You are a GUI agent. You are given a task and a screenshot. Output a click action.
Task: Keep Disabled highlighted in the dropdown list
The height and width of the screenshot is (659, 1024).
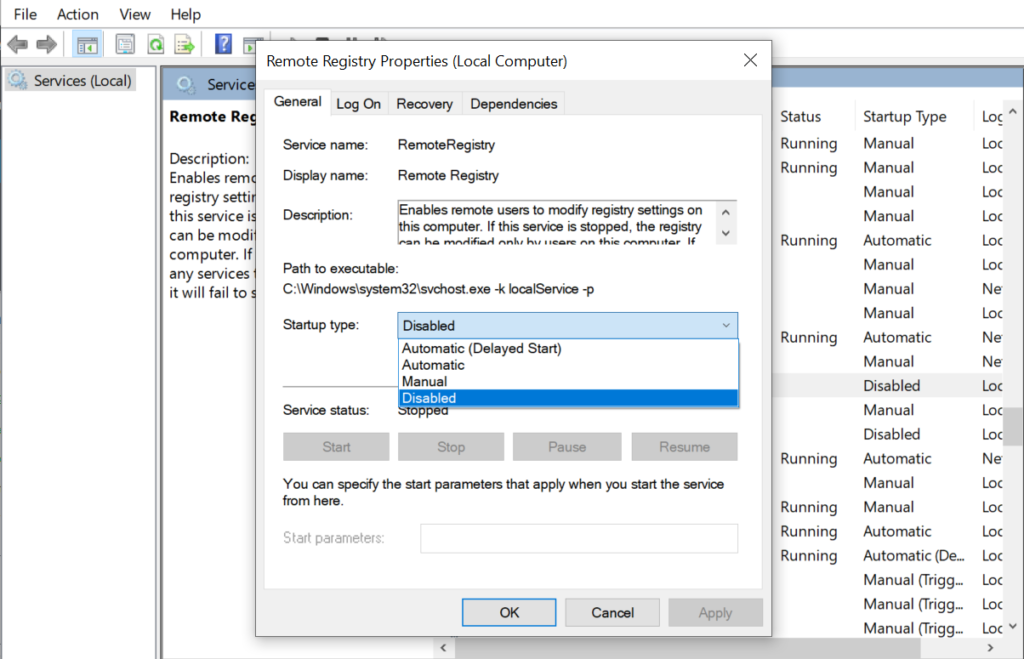click(430, 398)
